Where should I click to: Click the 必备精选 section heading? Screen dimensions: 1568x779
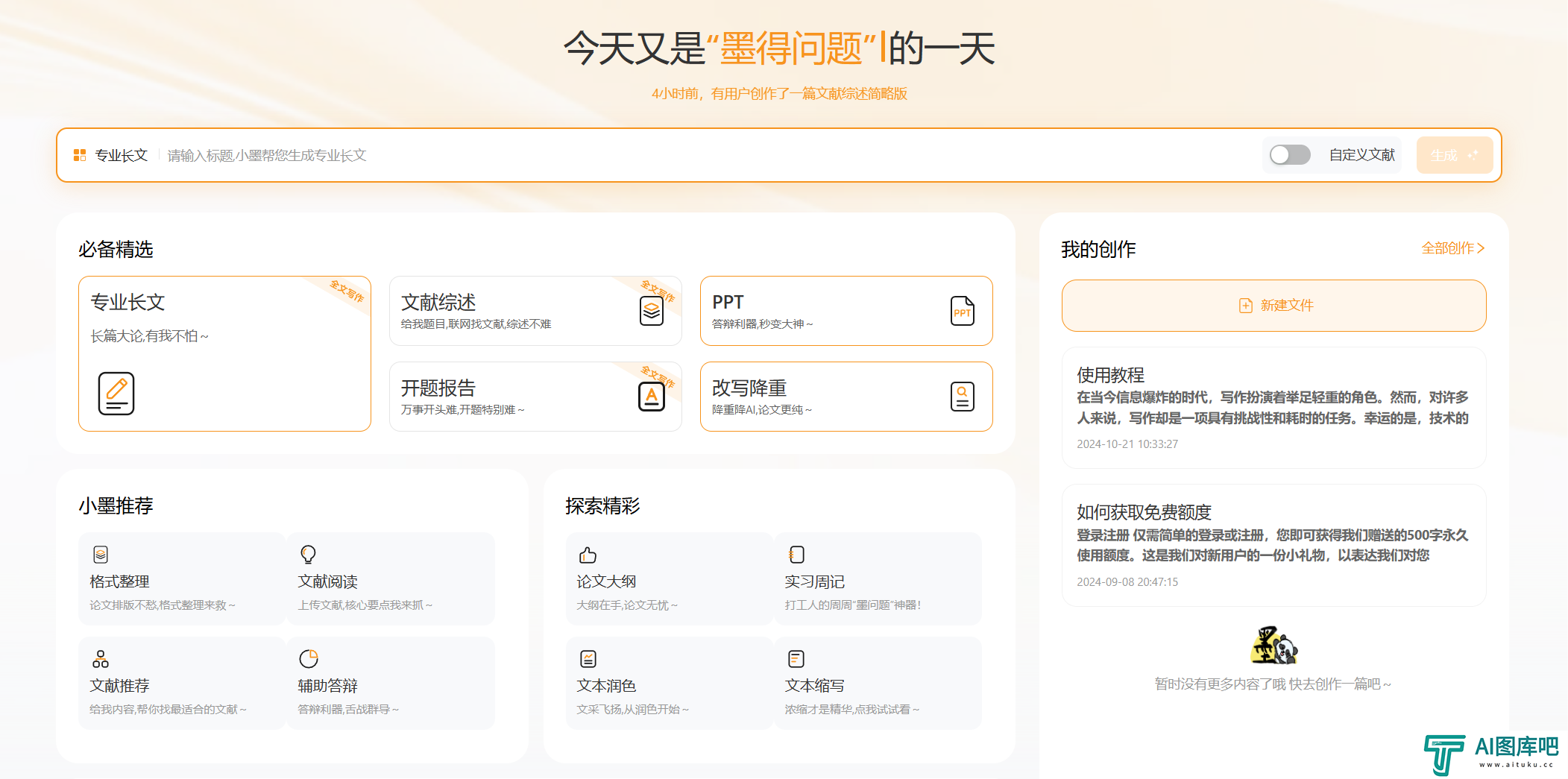pyautogui.click(x=116, y=249)
